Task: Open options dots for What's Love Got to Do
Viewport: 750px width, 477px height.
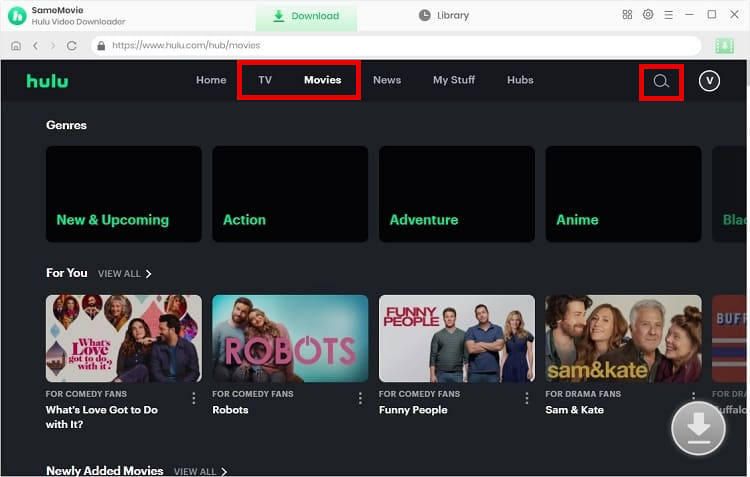Action: pos(194,398)
